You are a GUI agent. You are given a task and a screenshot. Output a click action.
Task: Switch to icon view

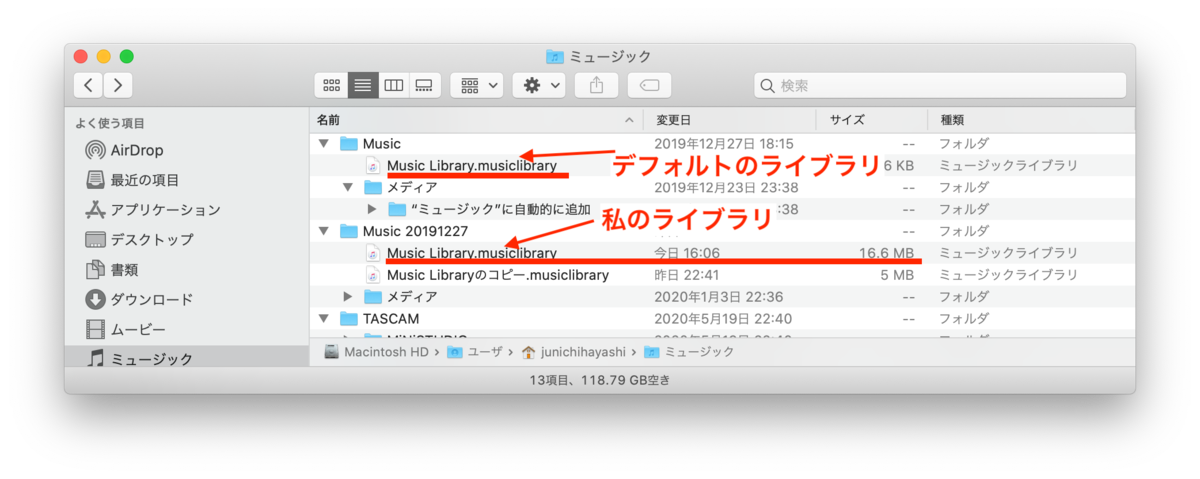[x=331, y=85]
